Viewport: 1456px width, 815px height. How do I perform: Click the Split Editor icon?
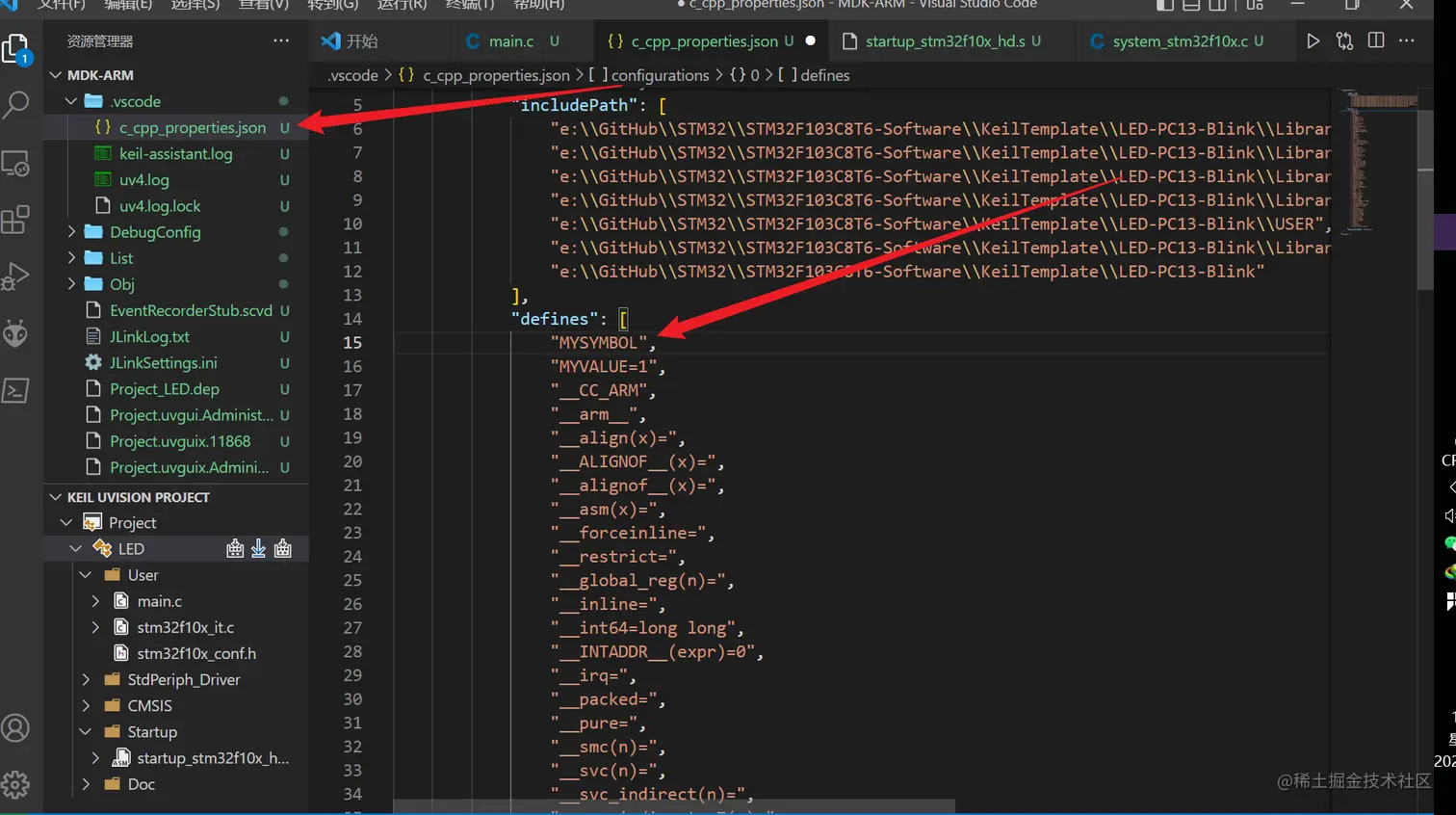pyautogui.click(x=1376, y=40)
